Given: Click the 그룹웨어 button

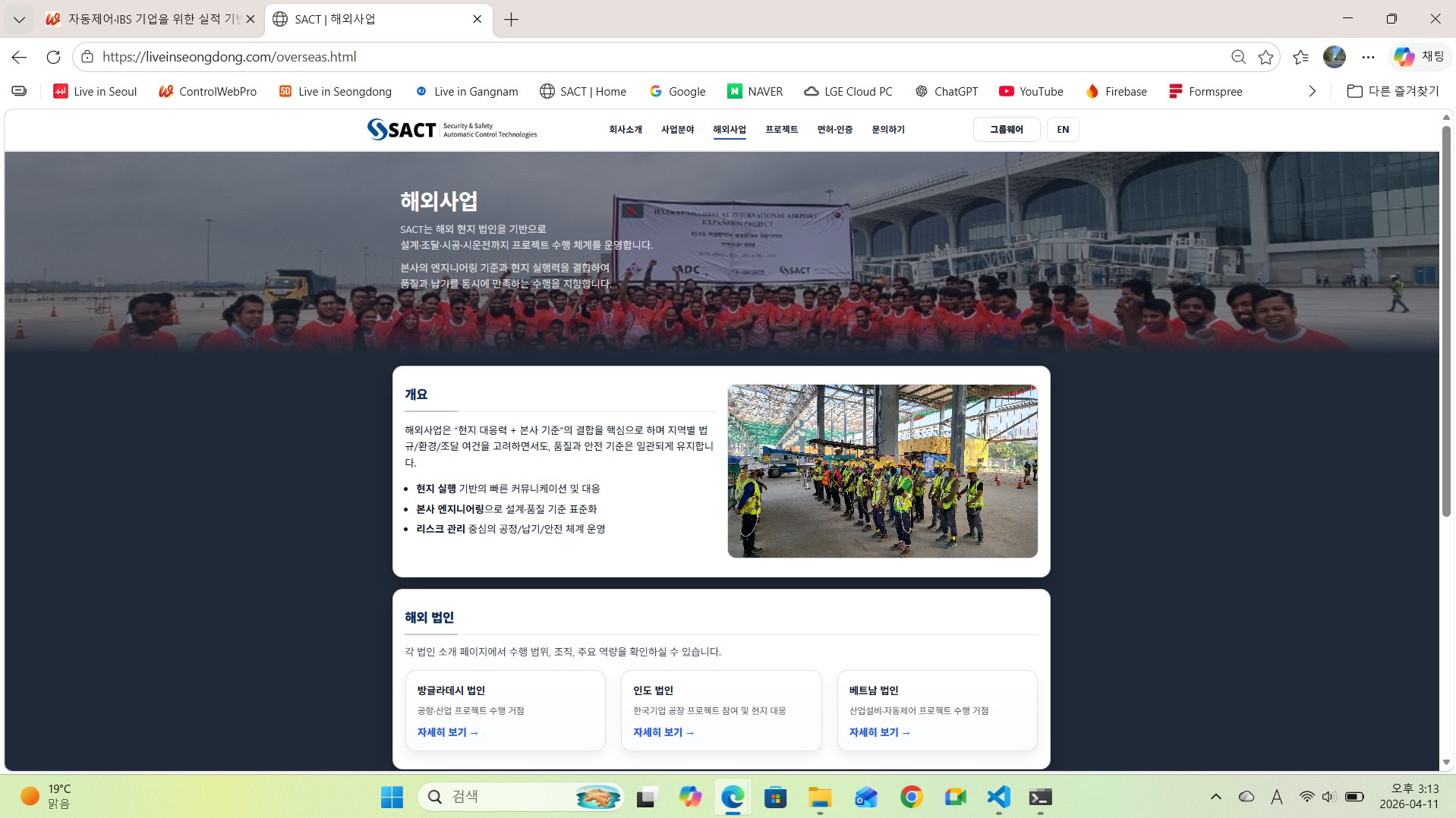Looking at the screenshot, I should pos(1007,129).
